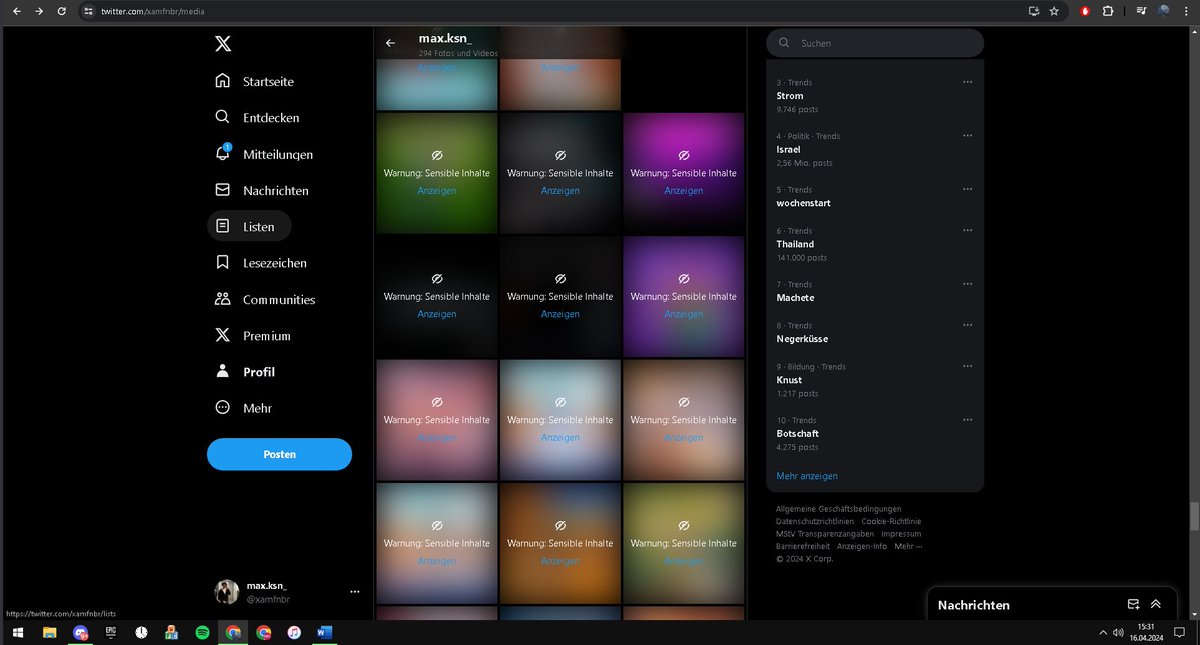Open media control icon in Chrome toolbar

(1141, 11)
